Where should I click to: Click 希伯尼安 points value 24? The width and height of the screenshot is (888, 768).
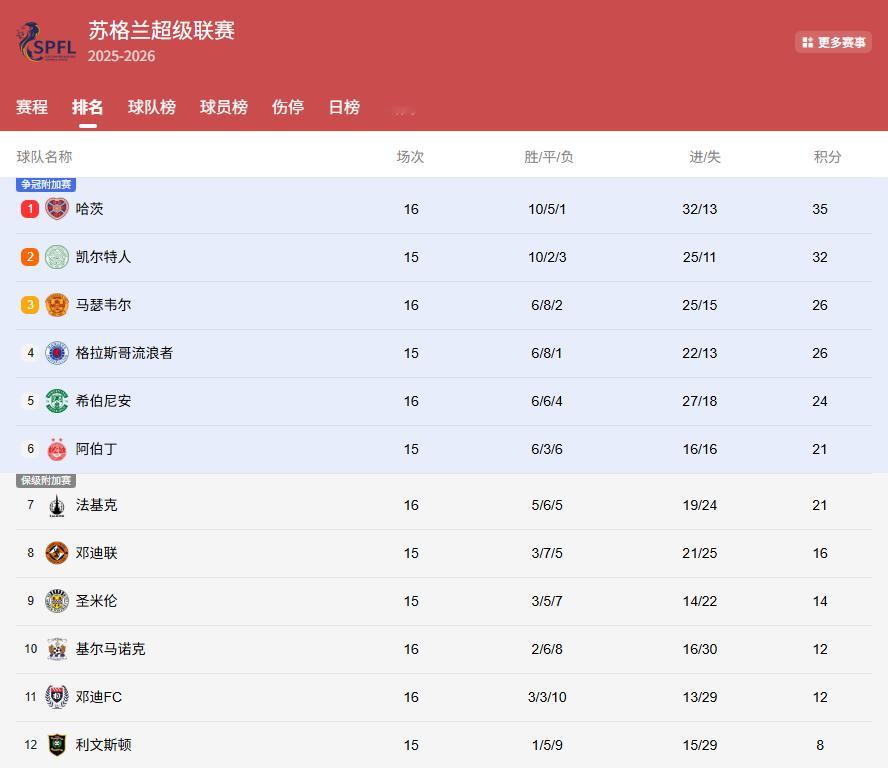[x=820, y=401]
